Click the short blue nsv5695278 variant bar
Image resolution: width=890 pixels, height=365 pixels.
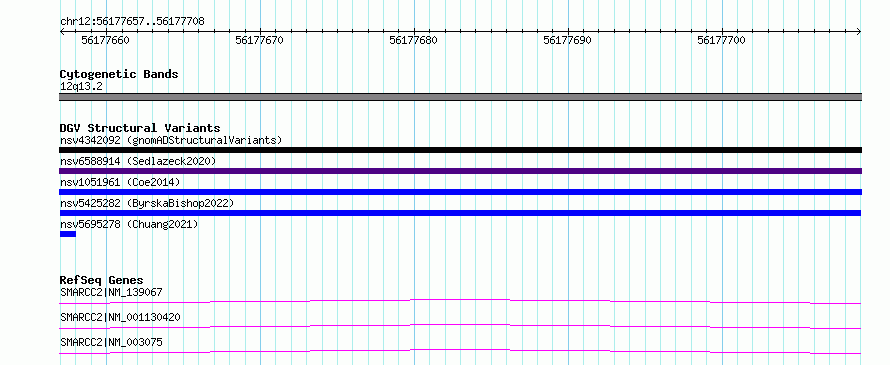coord(68,234)
